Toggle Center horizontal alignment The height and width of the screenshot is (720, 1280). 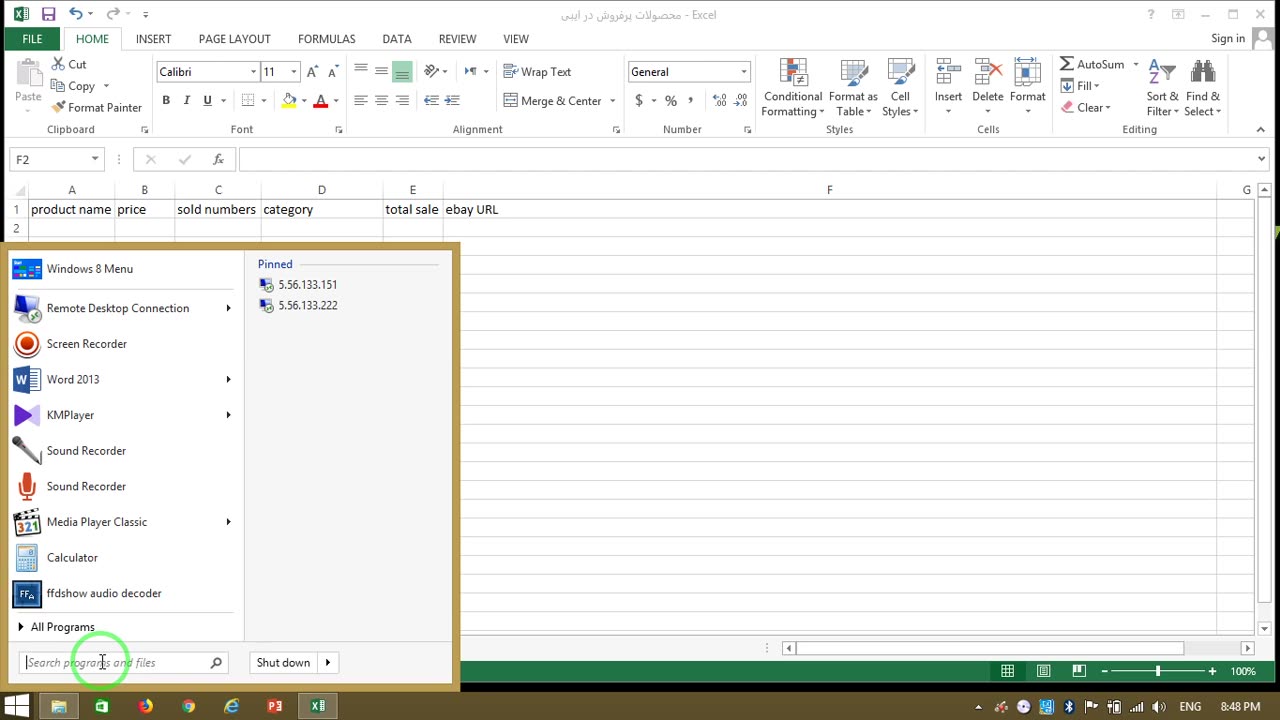coord(381,100)
